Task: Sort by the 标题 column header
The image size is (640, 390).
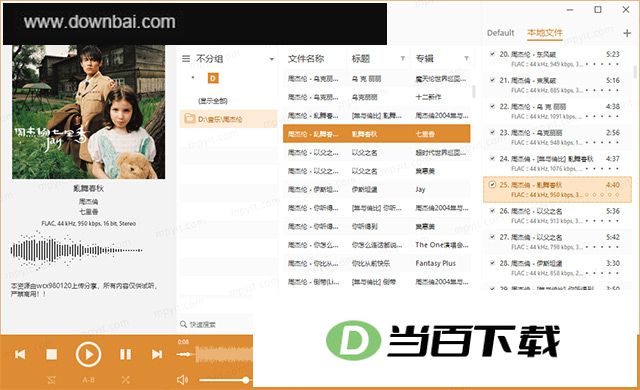Action: coord(361,59)
